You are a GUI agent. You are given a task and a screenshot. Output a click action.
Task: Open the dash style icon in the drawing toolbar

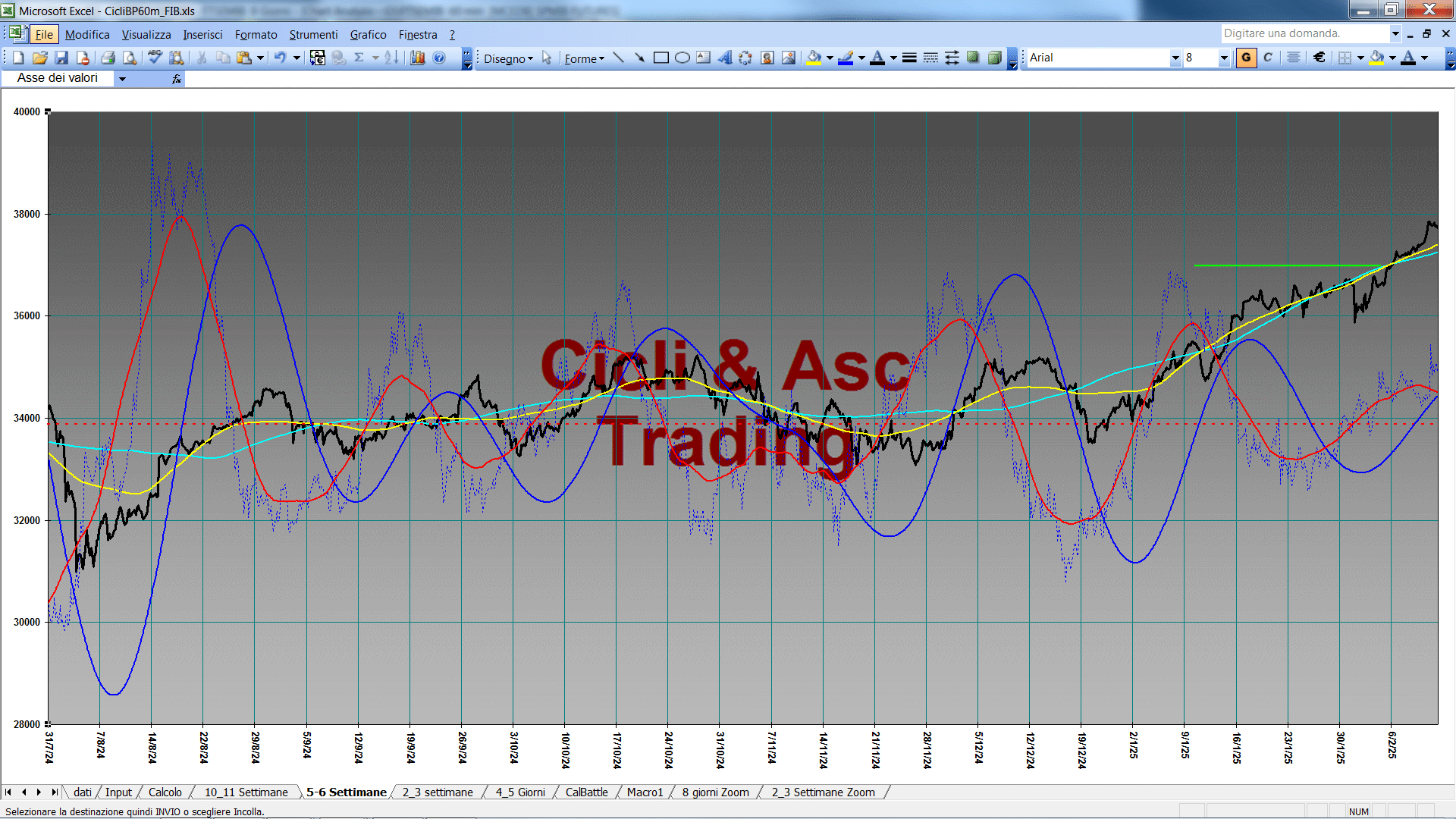pos(930,58)
